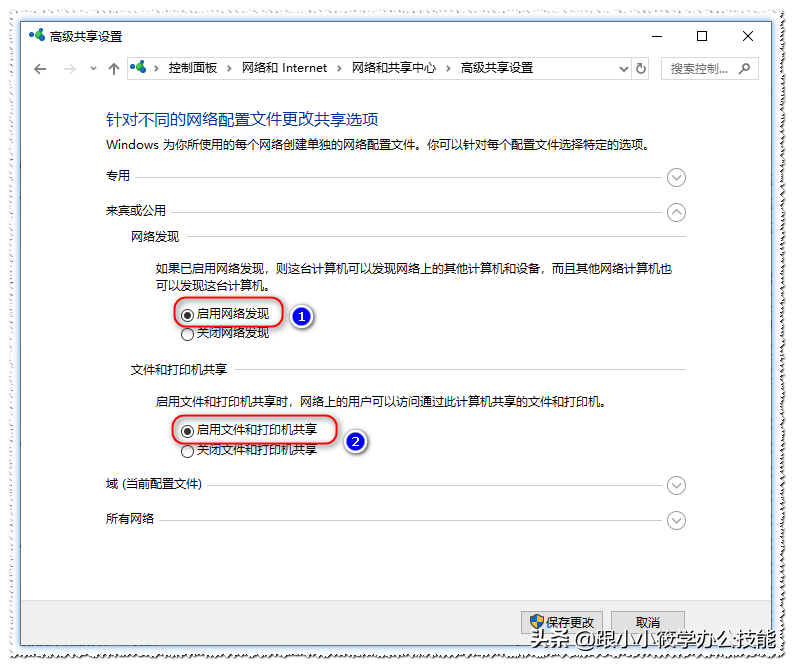
Task: Go up one level arrow
Action: point(114,69)
